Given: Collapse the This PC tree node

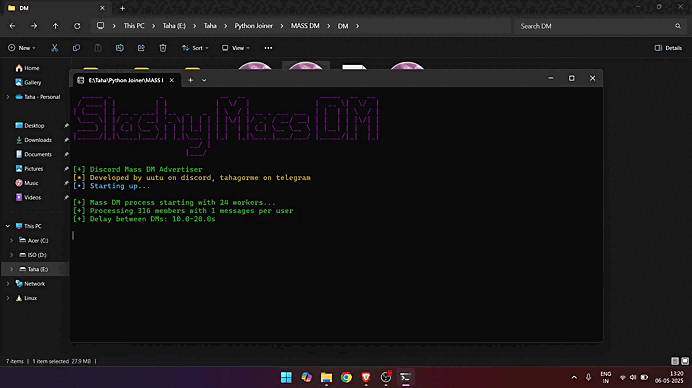Looking at the screenshot, I should pyautogui.click(x=8, y=226).
